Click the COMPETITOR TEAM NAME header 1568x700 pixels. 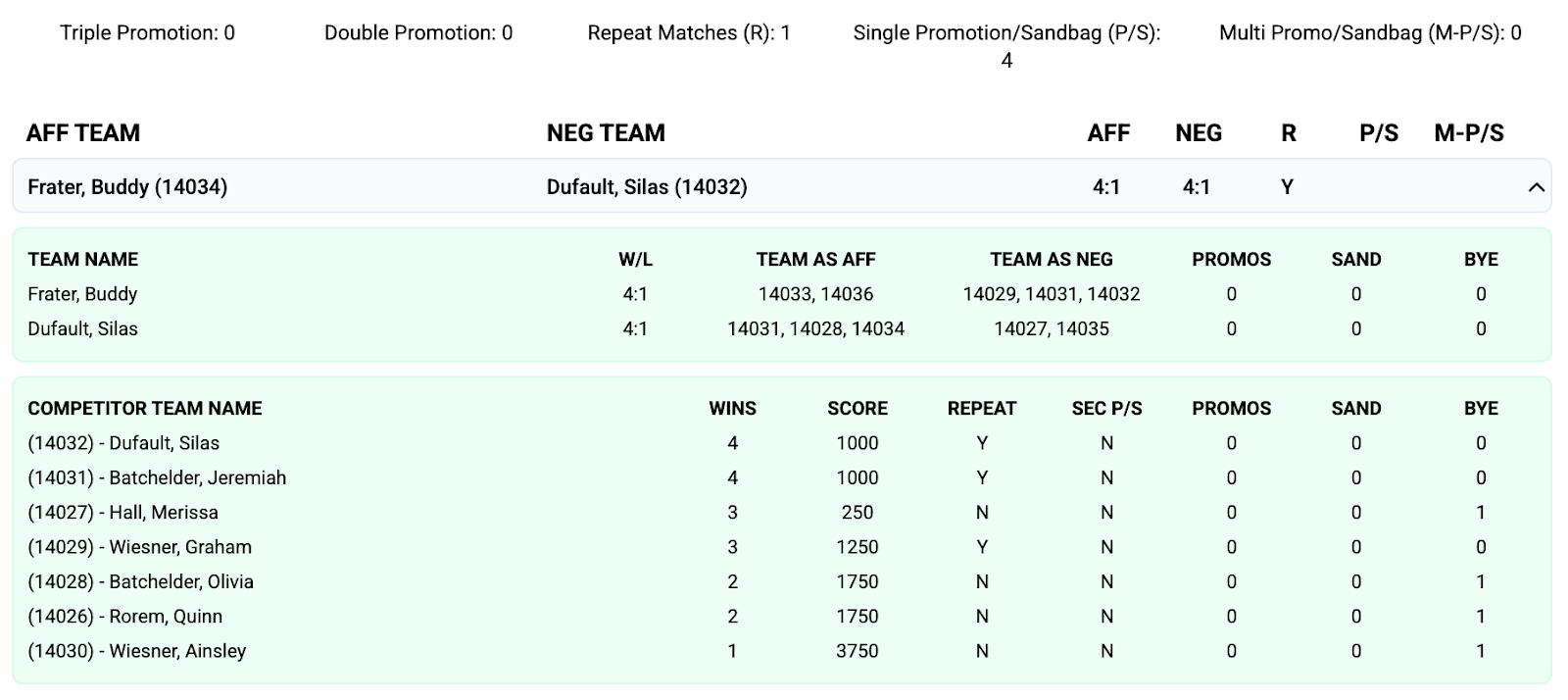pyautogui.click(x=145, y=409)
